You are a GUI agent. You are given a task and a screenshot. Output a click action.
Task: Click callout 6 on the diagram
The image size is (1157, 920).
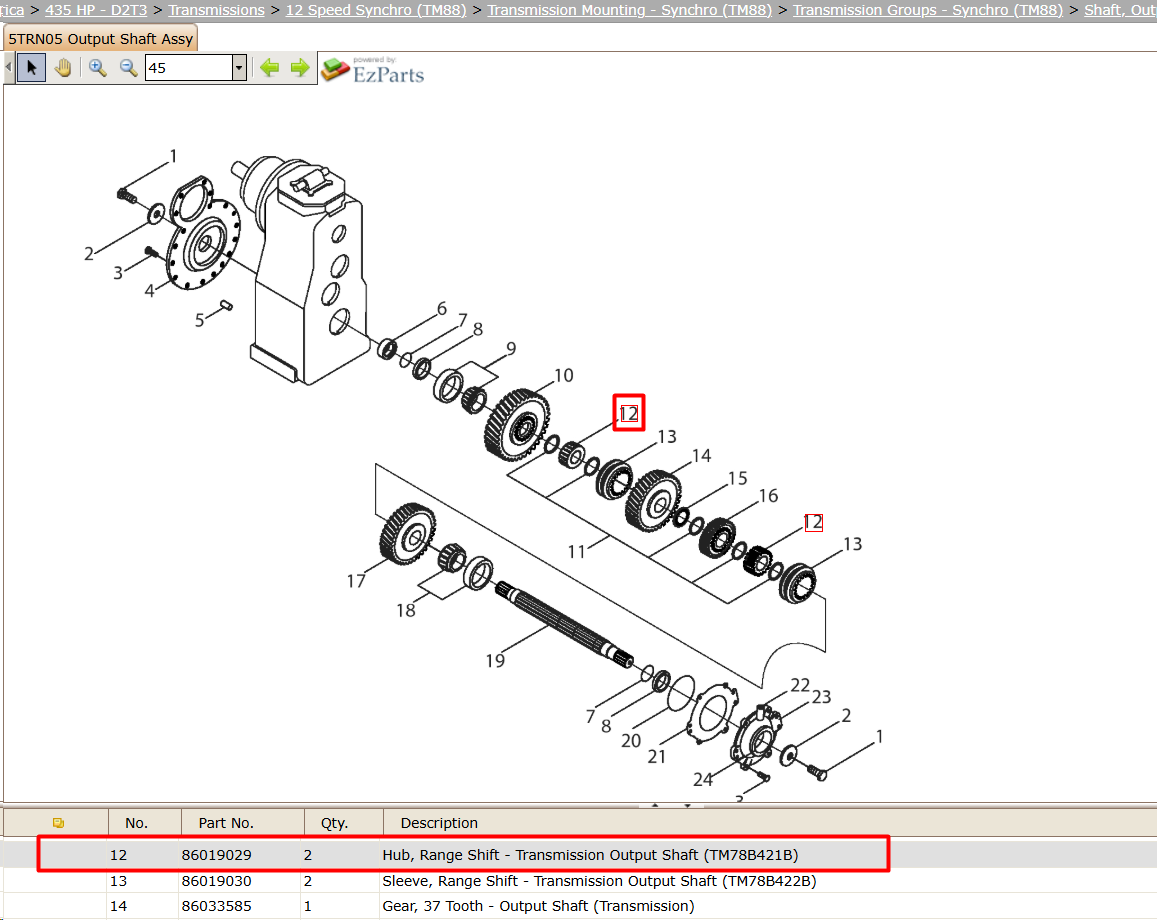(441, 308)
